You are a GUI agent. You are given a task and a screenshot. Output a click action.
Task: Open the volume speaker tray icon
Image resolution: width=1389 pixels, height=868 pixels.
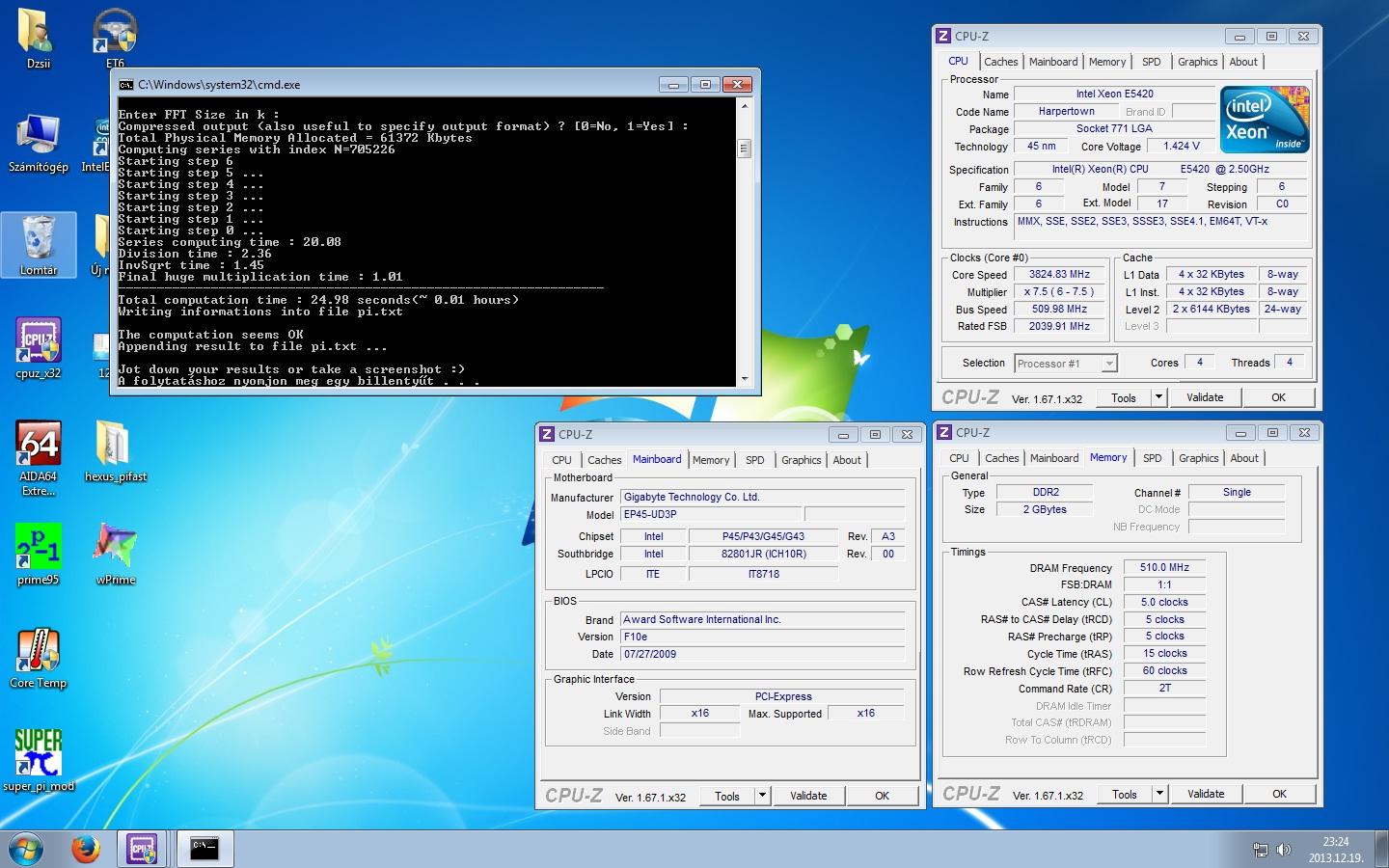tap(1284, 850)
